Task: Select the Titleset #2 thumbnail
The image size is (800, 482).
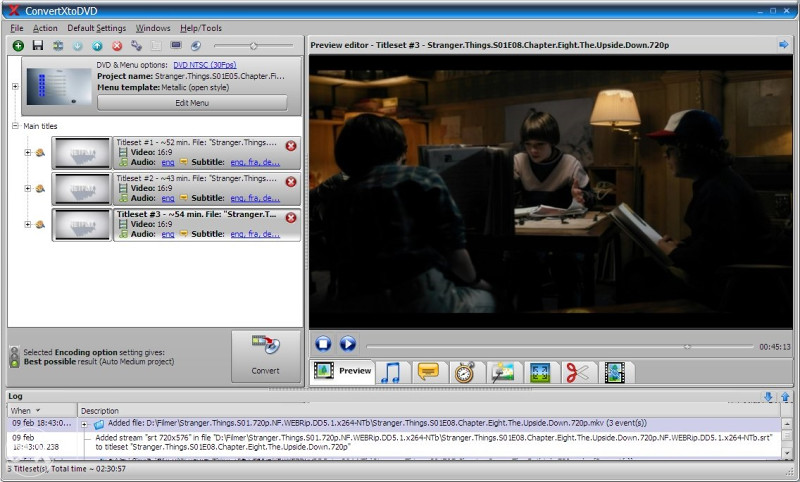Action: [82, 188]
